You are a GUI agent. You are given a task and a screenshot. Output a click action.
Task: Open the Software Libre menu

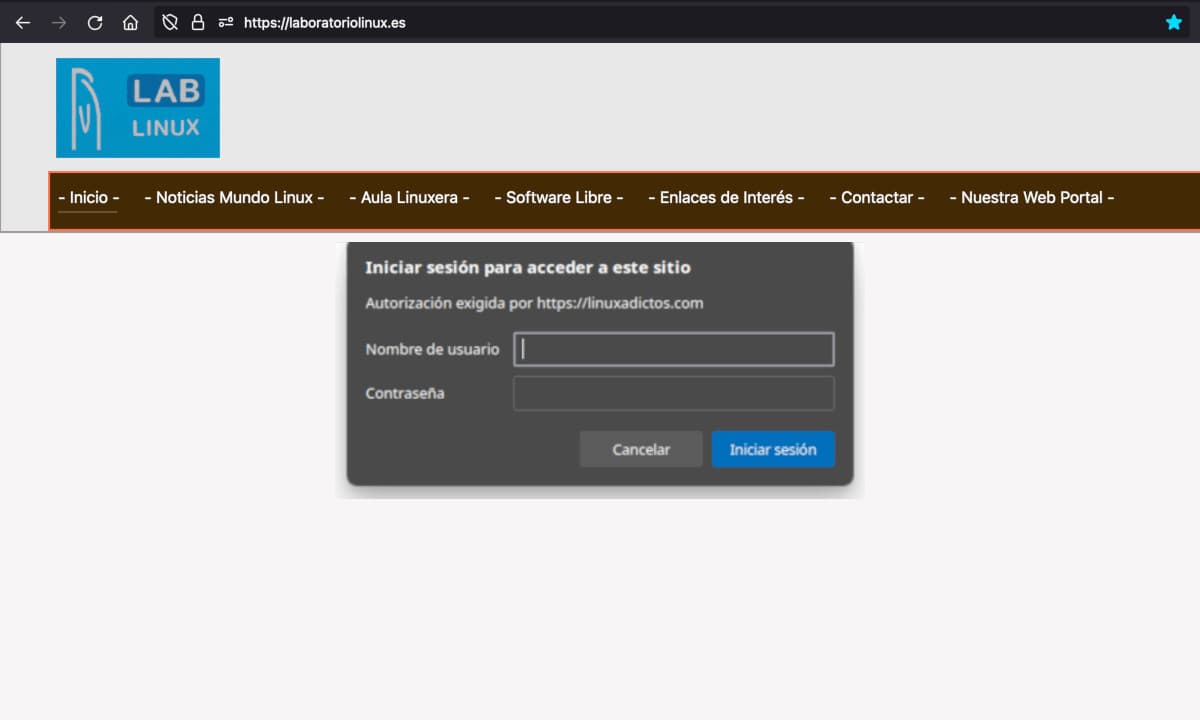pyautogui.click(x=558, y=198)
